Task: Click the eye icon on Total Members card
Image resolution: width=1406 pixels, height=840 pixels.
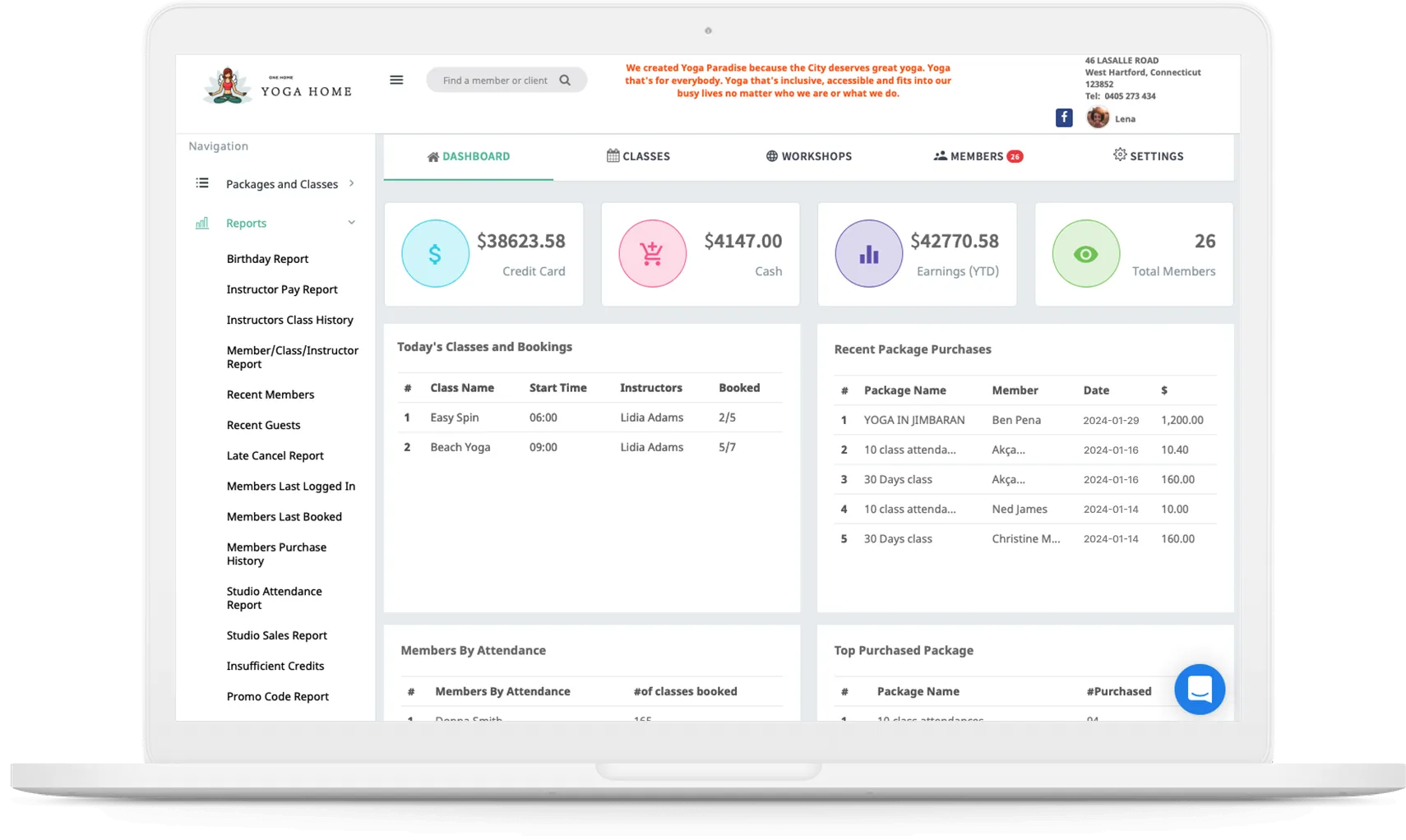Action: 1086,254
